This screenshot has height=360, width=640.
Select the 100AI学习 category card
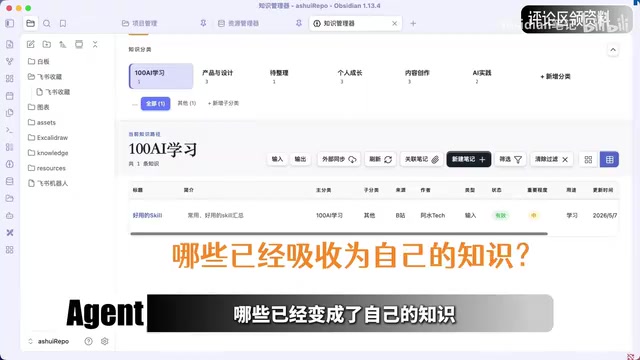pyautogui.click(x=161, y=76)
